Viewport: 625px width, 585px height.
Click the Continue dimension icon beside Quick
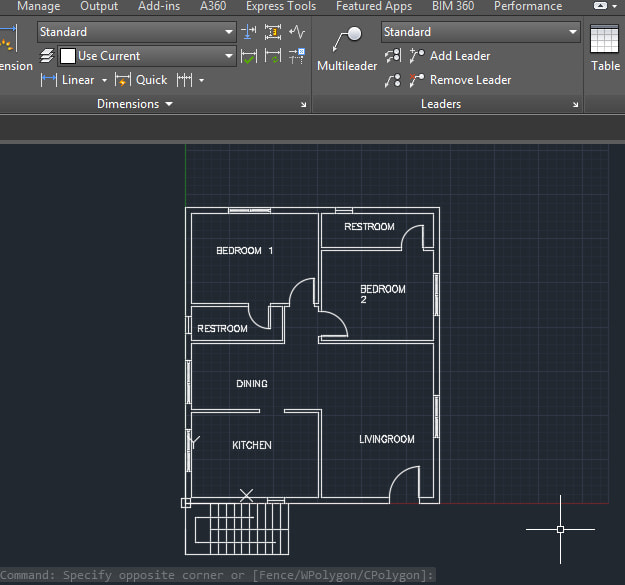pyautogui.click(x=185, y=80)
